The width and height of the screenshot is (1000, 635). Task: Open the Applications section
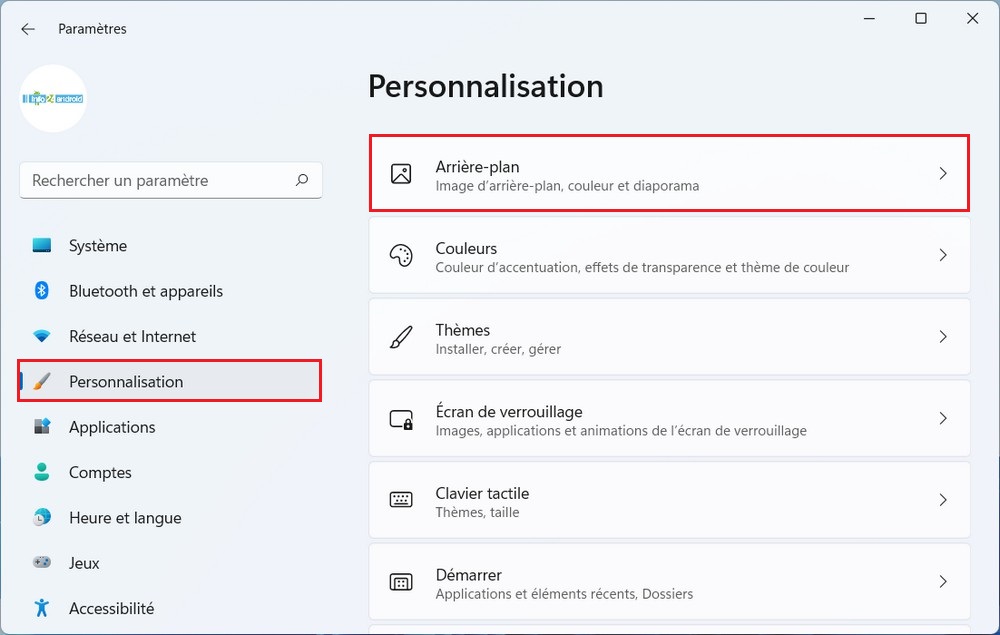coord(112,427)
